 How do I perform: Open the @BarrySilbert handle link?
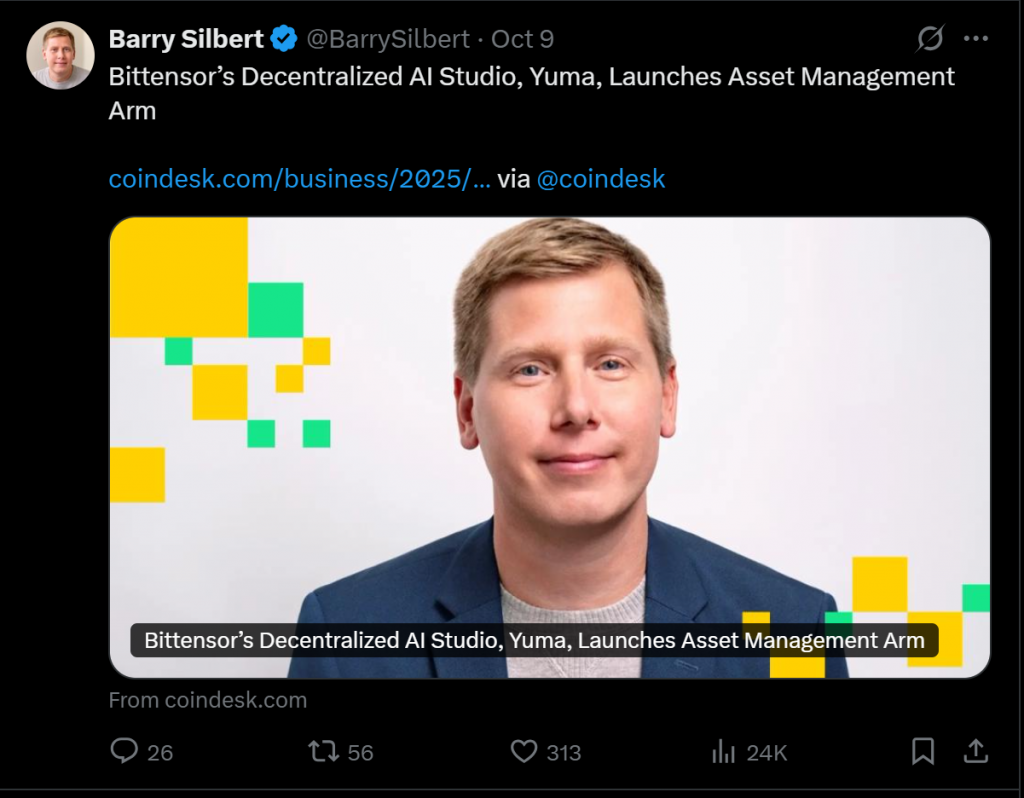click(x=387, y=39)
